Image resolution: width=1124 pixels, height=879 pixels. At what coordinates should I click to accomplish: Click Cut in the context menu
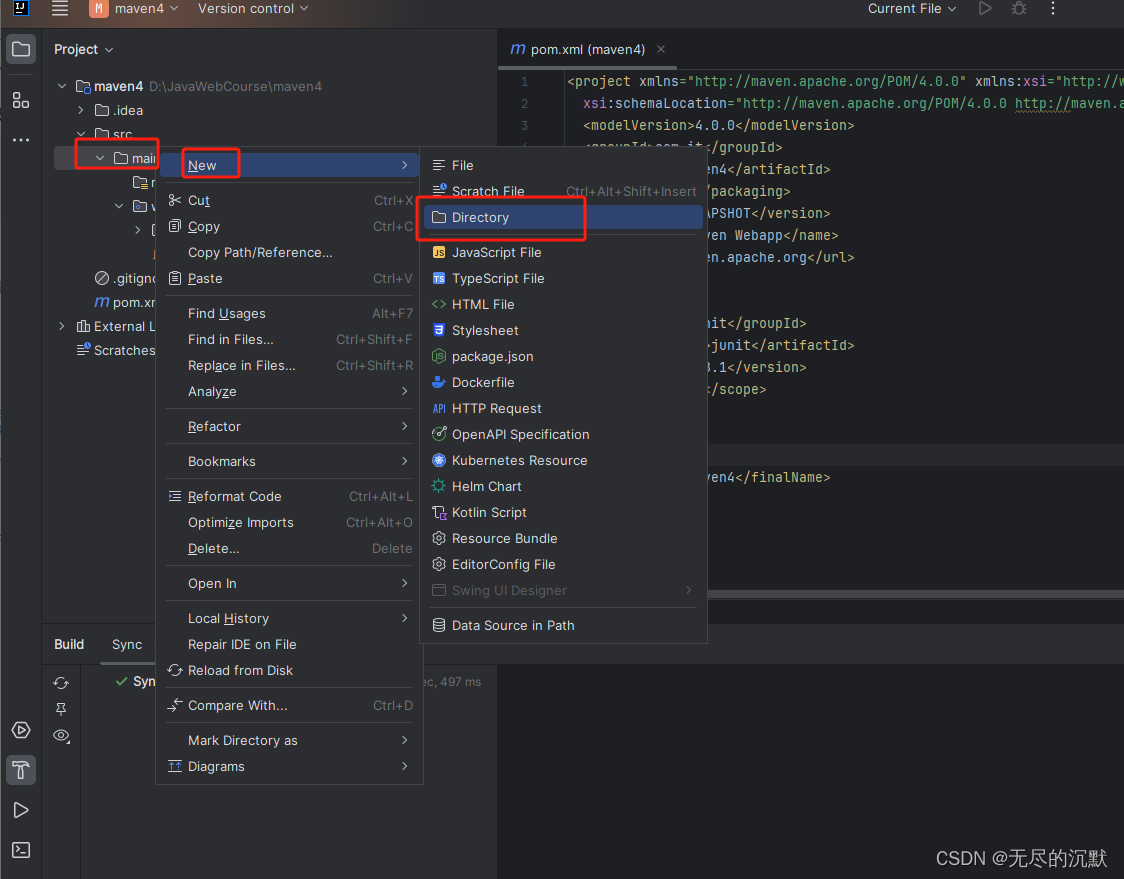point(290,201)
